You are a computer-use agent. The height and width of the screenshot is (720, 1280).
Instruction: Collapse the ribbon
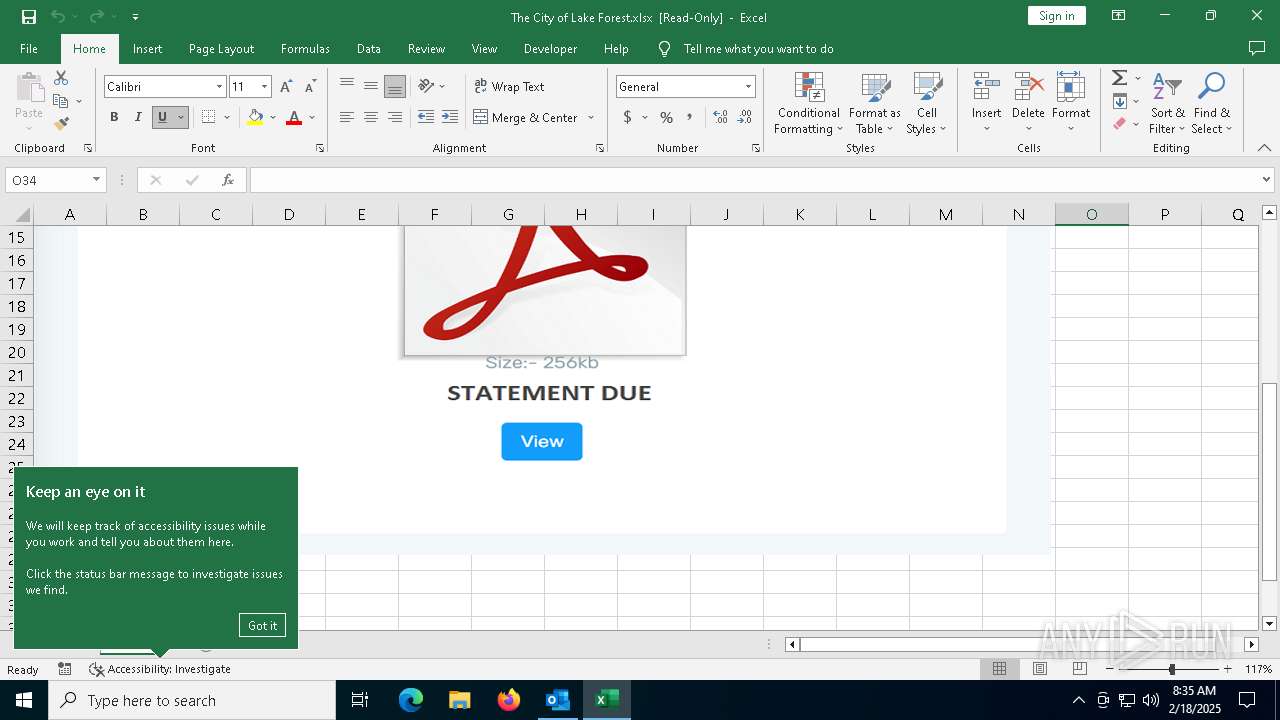coord(1264,148)
